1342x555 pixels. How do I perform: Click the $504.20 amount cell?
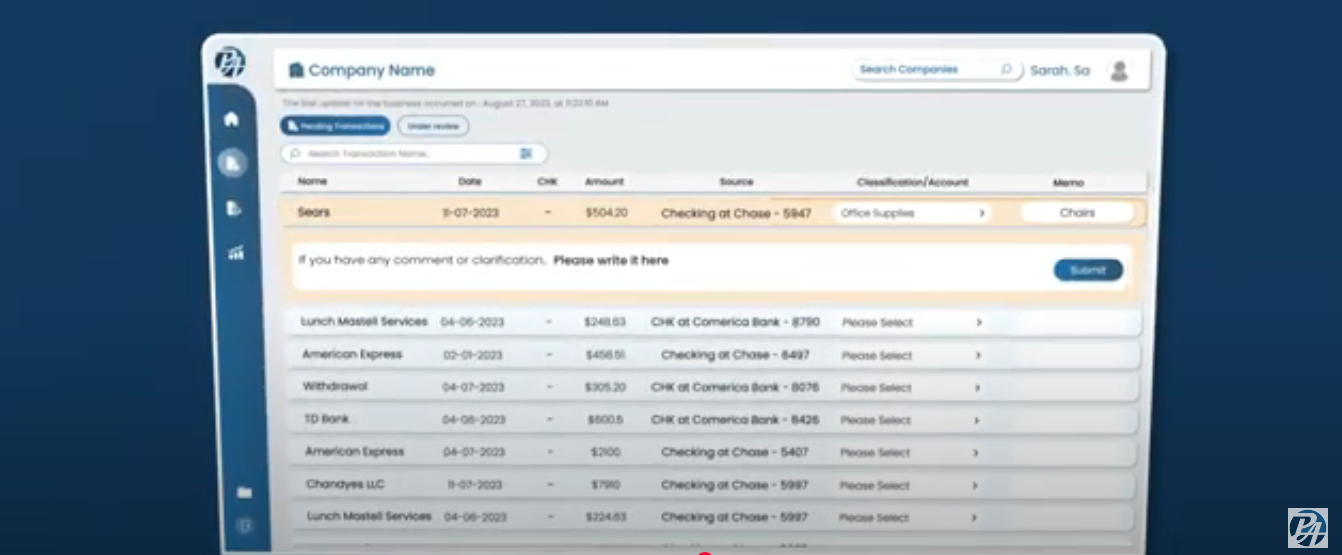[606, 213]
